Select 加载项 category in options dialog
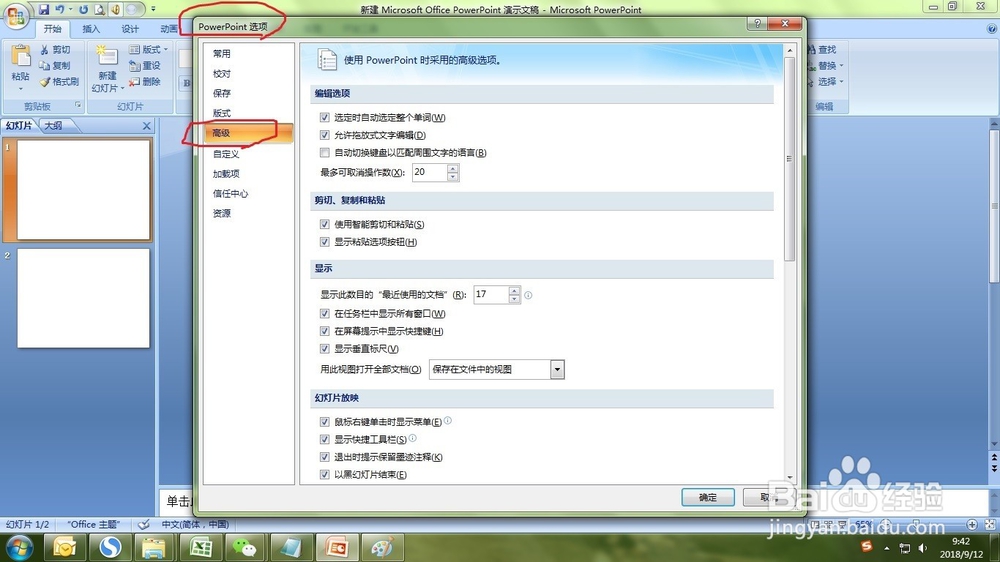 (226, 174)
